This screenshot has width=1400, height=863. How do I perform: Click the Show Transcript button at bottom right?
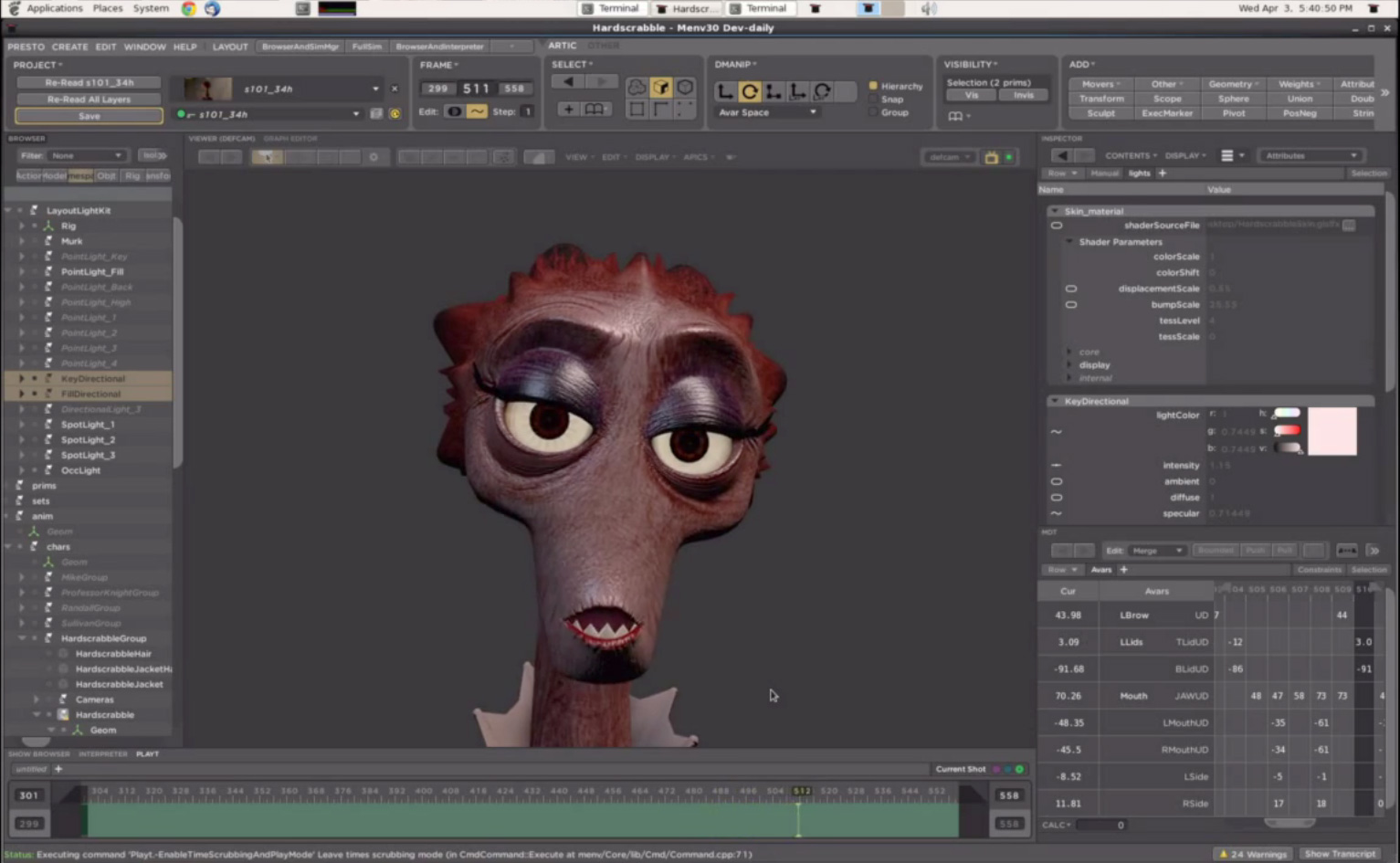[1342, 854]
